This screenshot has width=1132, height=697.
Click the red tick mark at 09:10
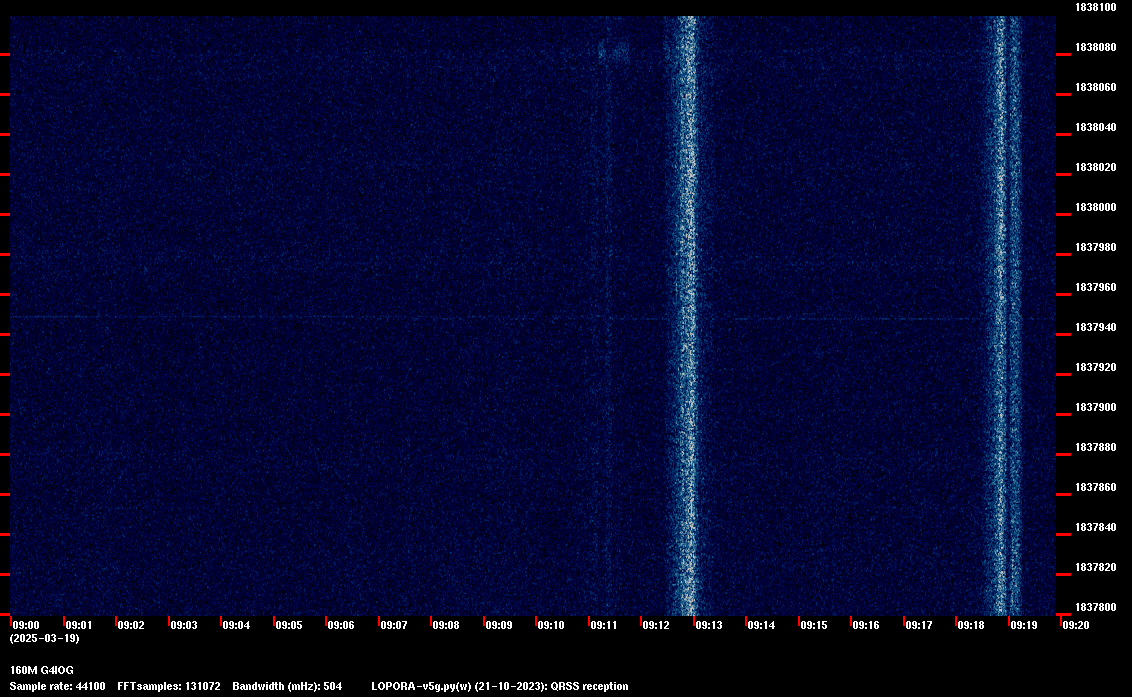point(536,621)
